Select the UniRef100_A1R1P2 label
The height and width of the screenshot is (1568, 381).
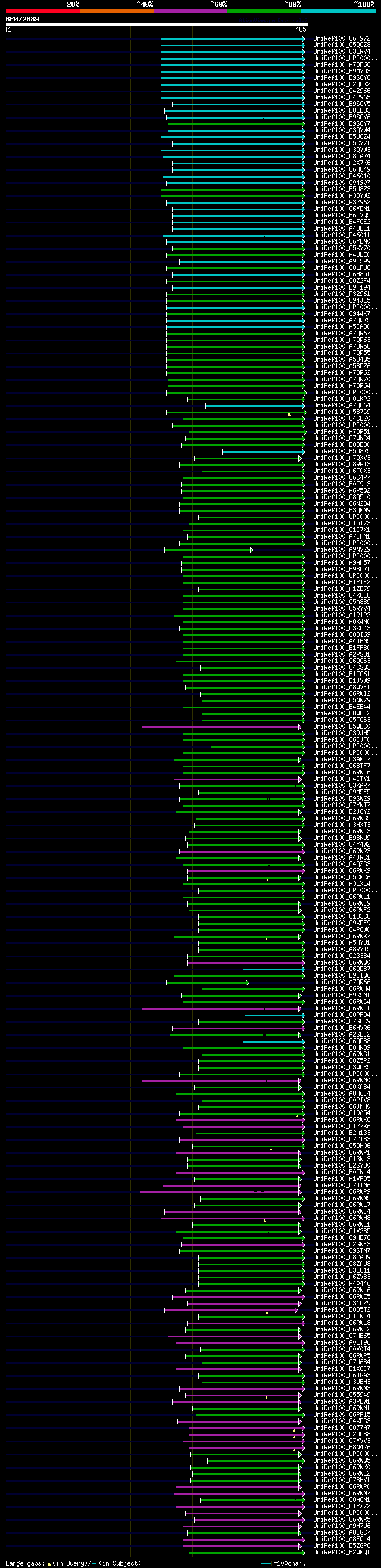pos(342,615)
